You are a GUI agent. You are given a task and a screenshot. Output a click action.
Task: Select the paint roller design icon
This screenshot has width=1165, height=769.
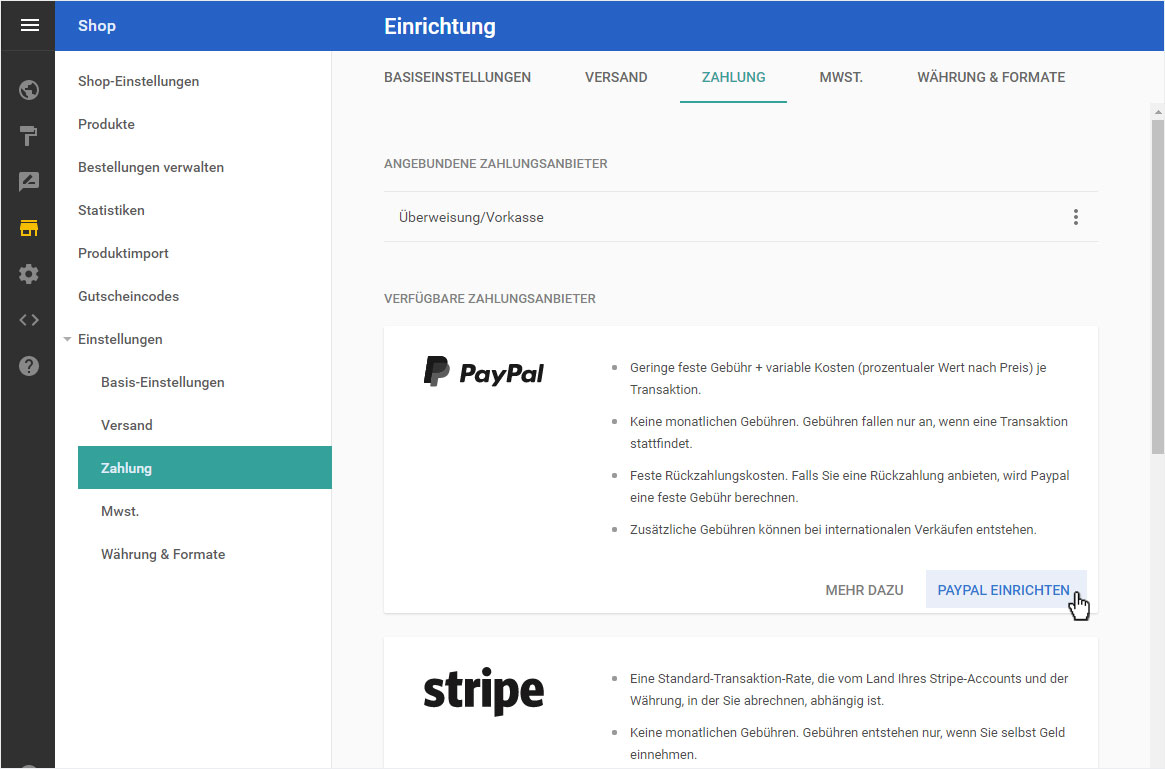29,136
